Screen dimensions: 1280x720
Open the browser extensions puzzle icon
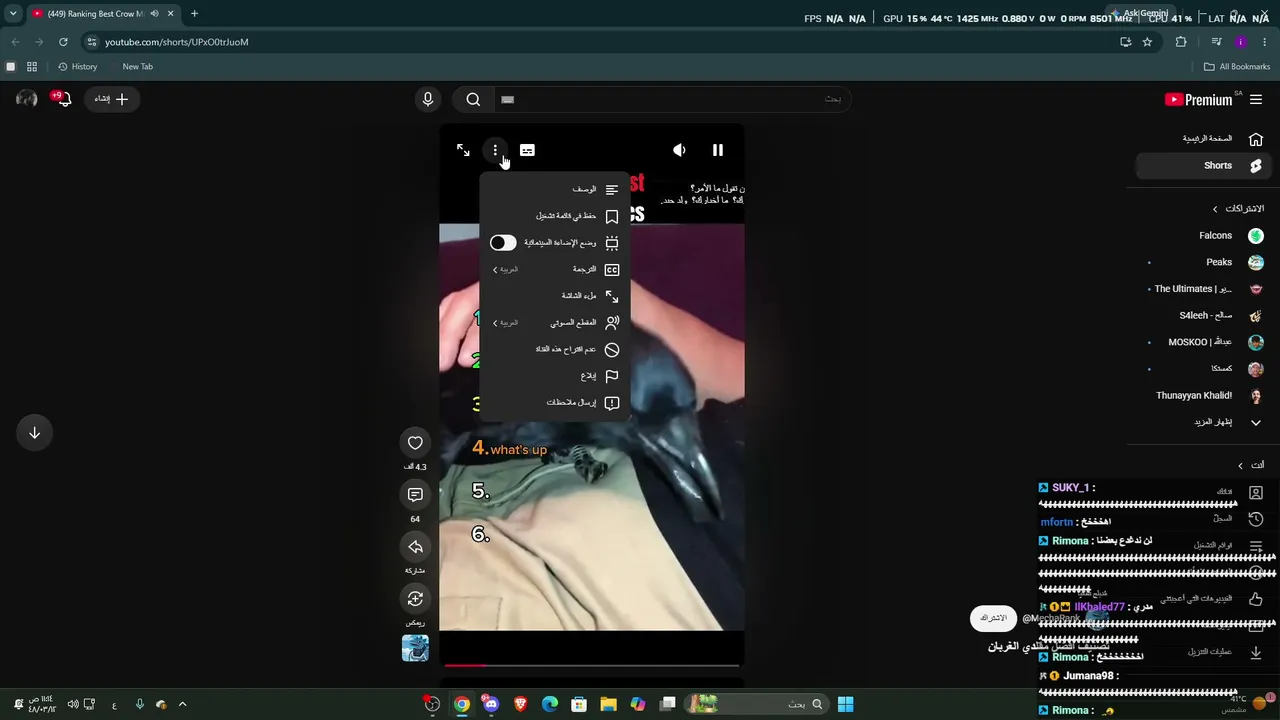click(x=1181, y=42)
